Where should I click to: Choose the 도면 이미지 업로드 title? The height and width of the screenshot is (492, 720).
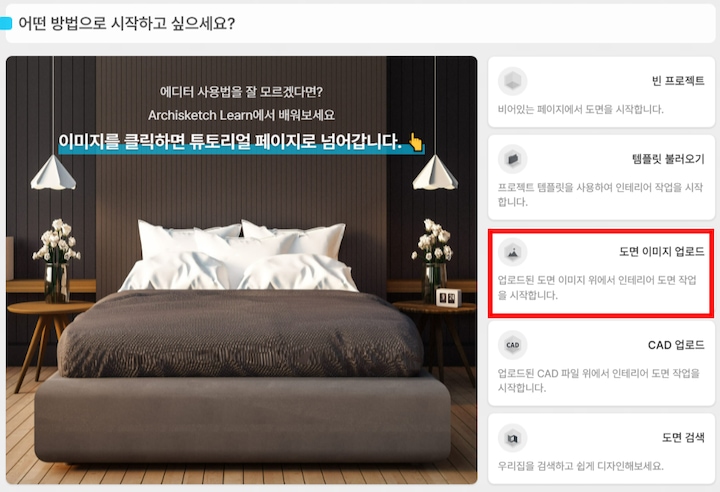[x=662, y=251]
